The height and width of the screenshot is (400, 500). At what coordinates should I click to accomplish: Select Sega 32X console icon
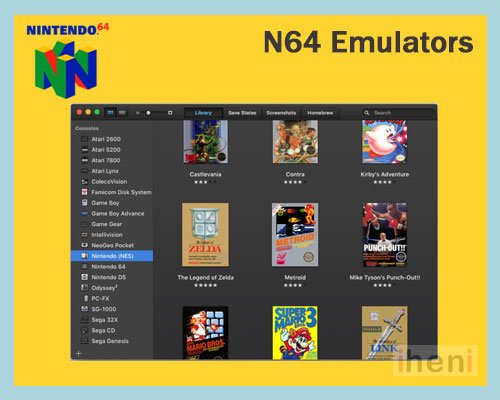[x=85, y=320]
